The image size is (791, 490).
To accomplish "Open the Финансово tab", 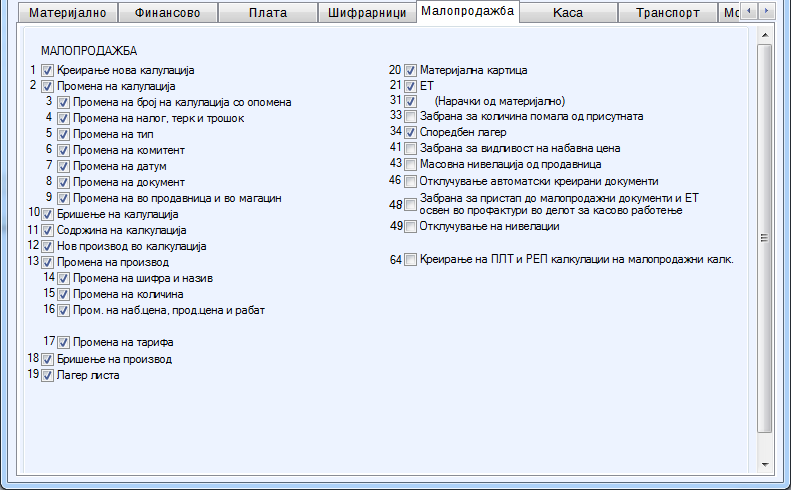I will point(167,13).
